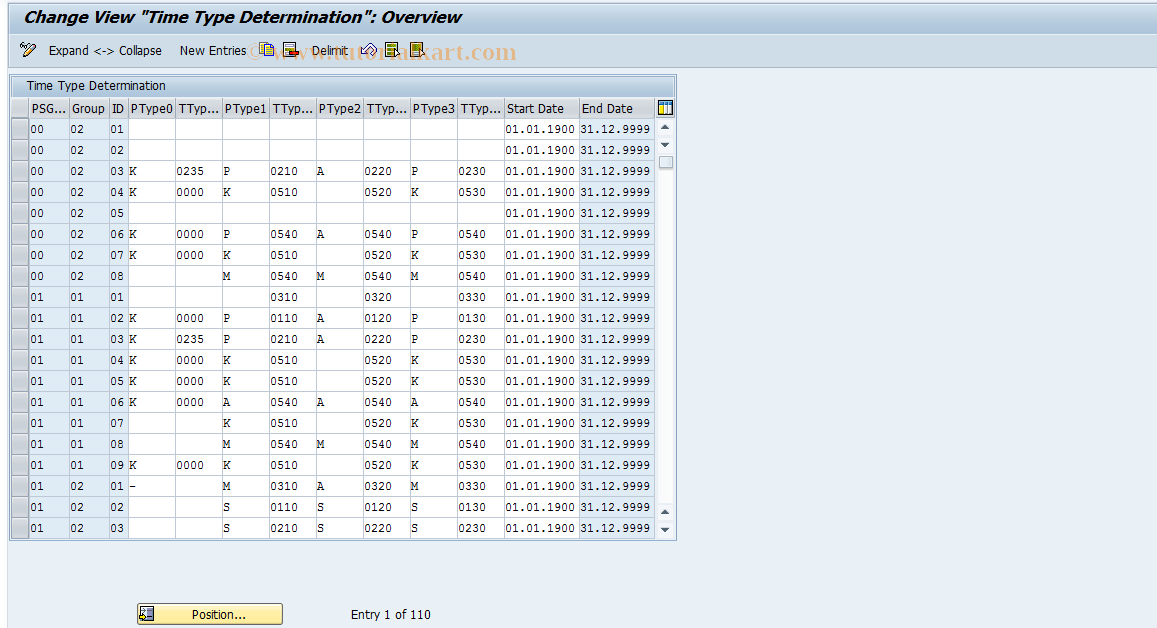Click PType1 A cell in row 01 01 06
Viewport: 1157px width, 628px height.
pyautogui.click(x=246, y=402)
